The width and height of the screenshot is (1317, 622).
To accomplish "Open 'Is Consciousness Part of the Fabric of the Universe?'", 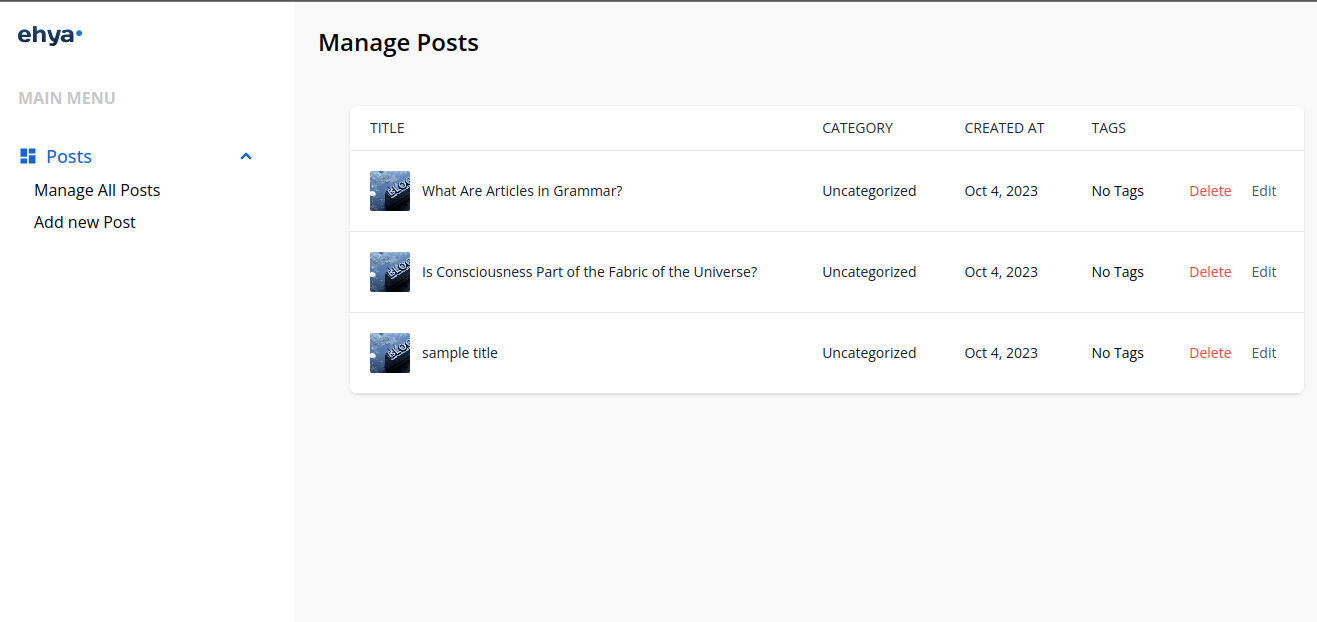I will (x=589, y=271).
